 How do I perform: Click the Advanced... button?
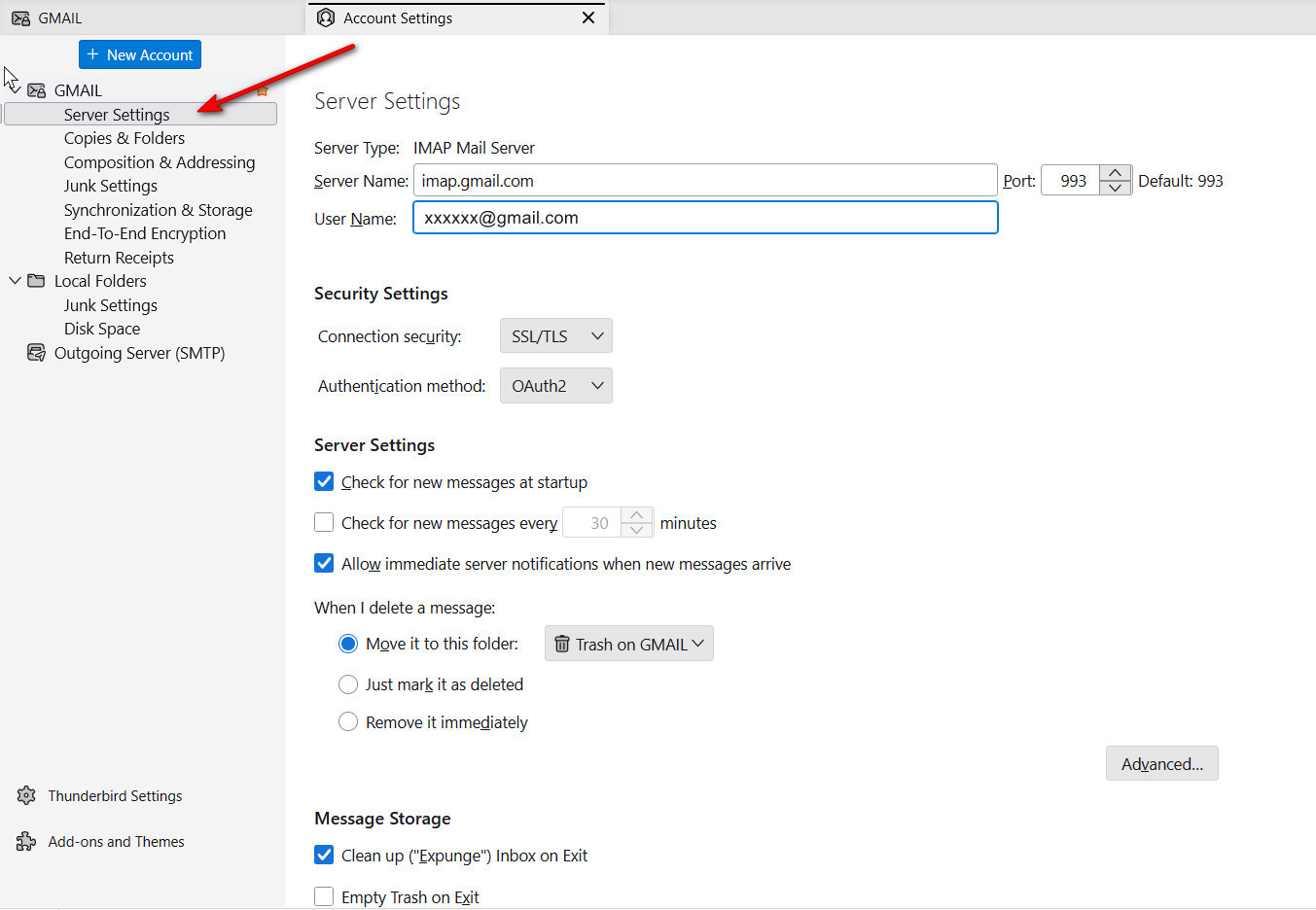1161,764
